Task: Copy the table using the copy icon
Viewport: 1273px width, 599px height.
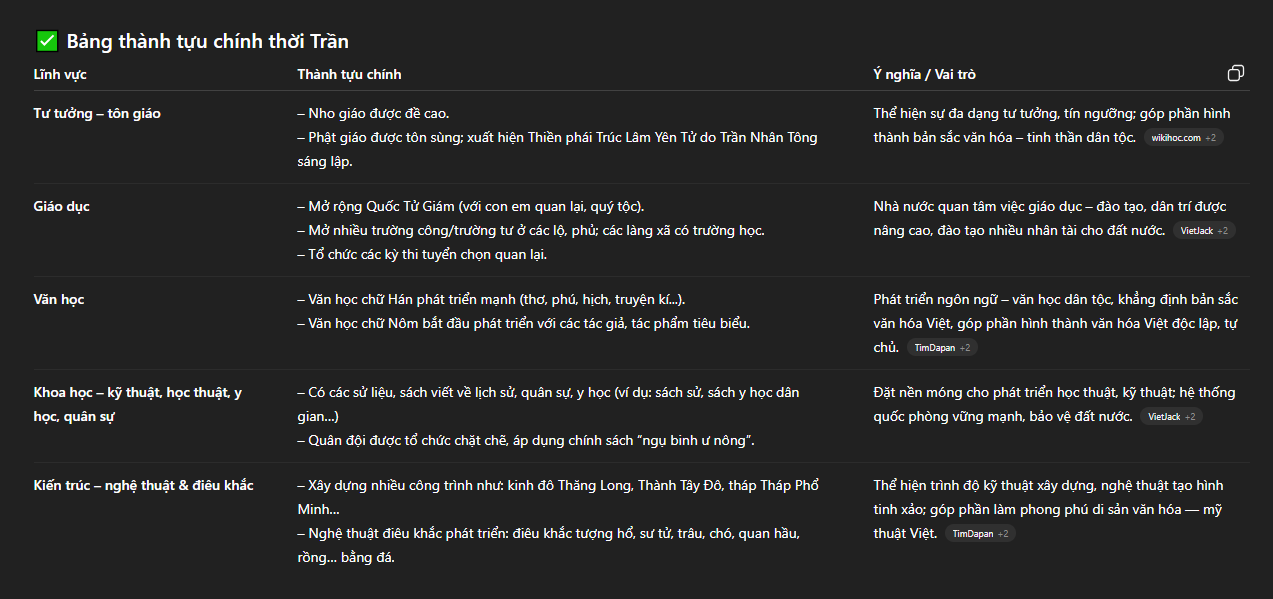Action: [1236, 74]
